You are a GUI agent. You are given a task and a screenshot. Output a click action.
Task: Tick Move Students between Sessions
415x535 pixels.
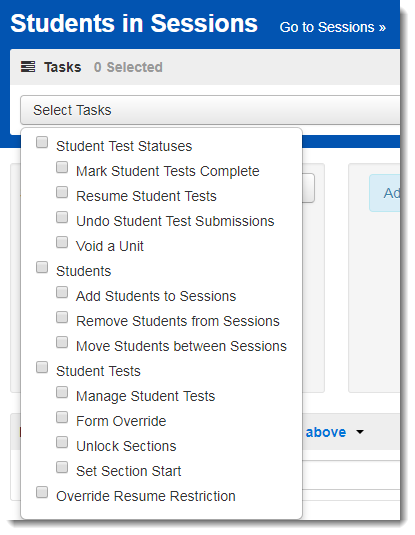point(62,342)
